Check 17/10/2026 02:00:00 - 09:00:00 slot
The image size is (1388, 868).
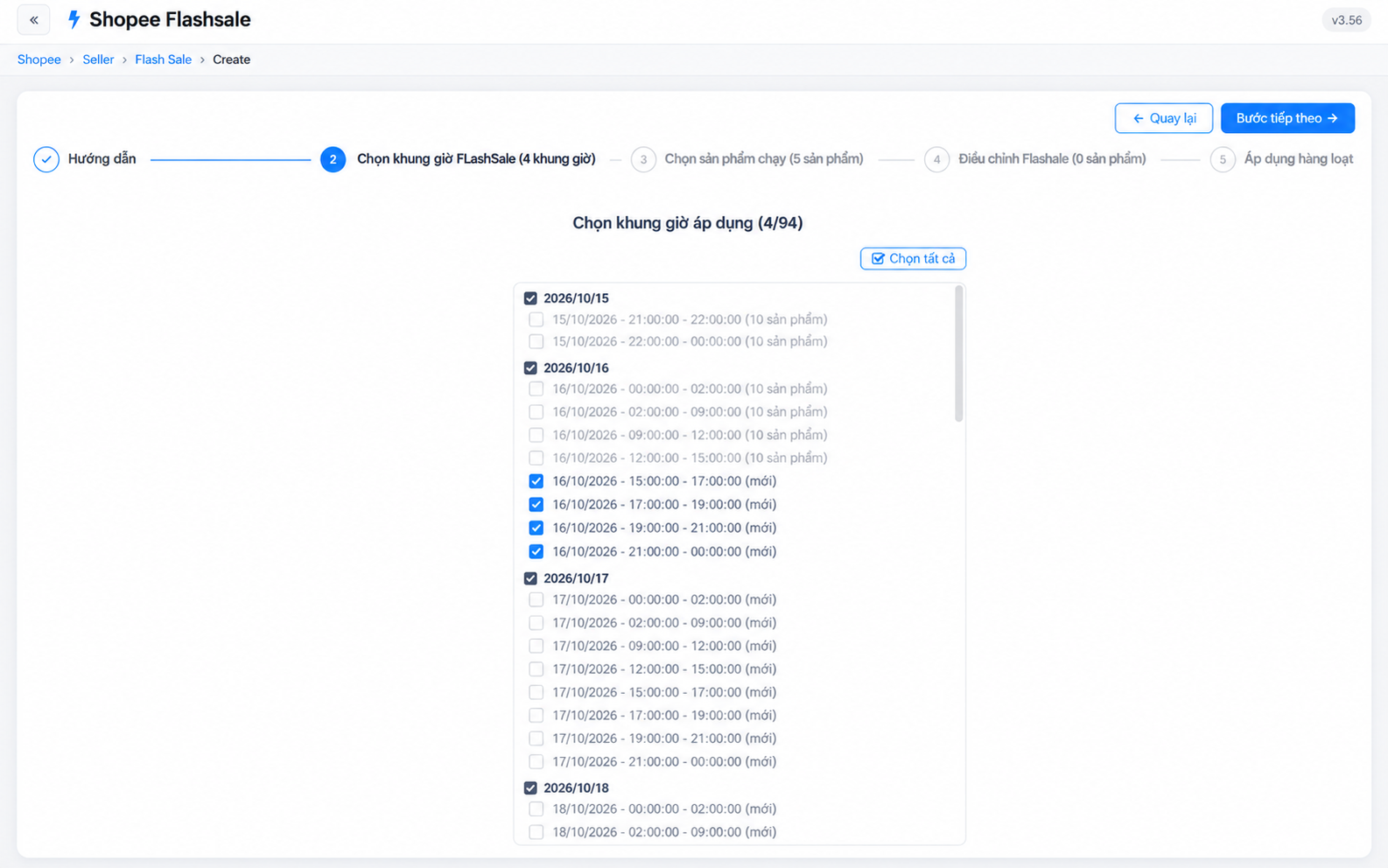(536, 623)
